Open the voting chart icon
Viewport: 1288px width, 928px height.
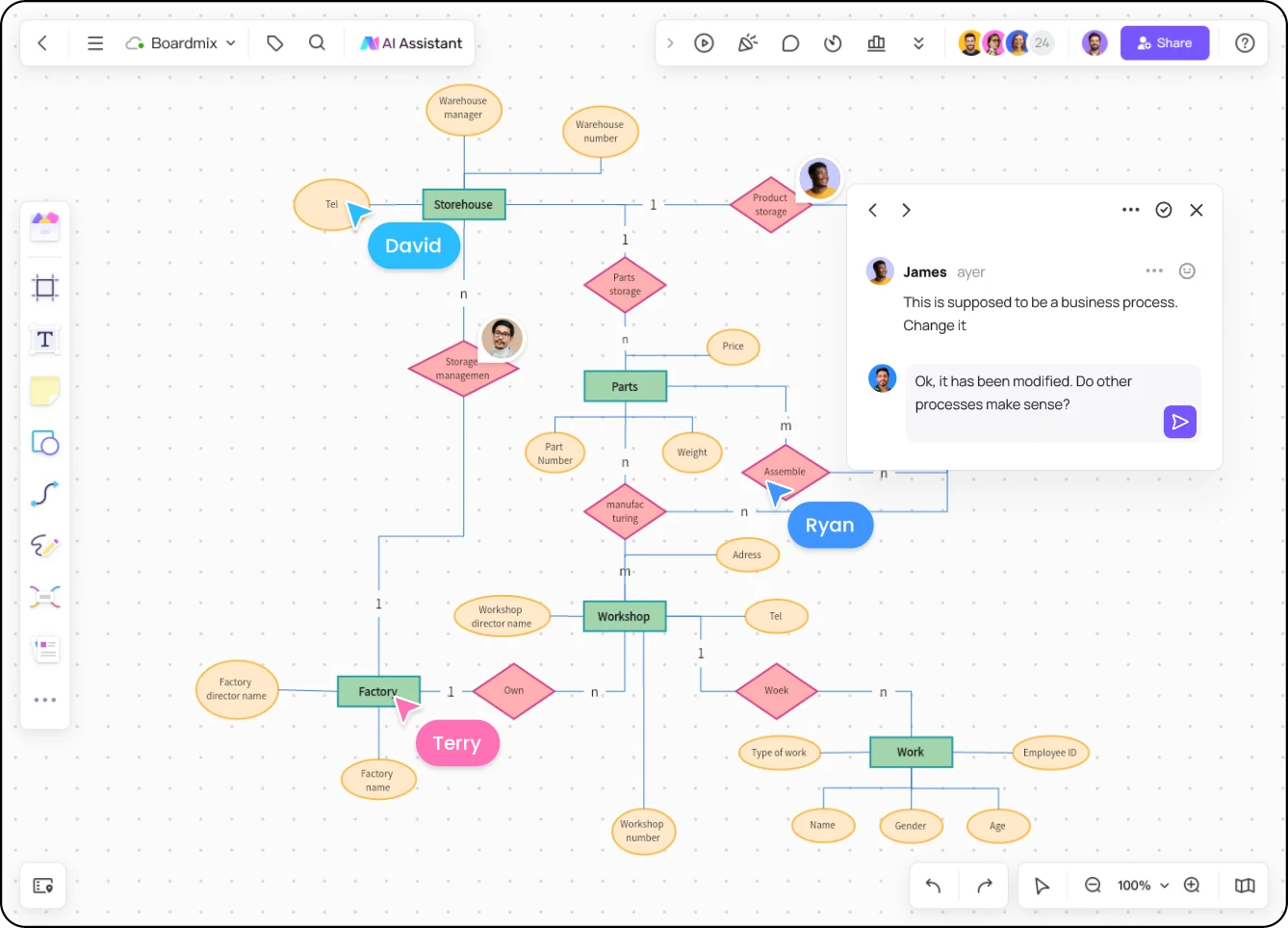pos(876,43)
